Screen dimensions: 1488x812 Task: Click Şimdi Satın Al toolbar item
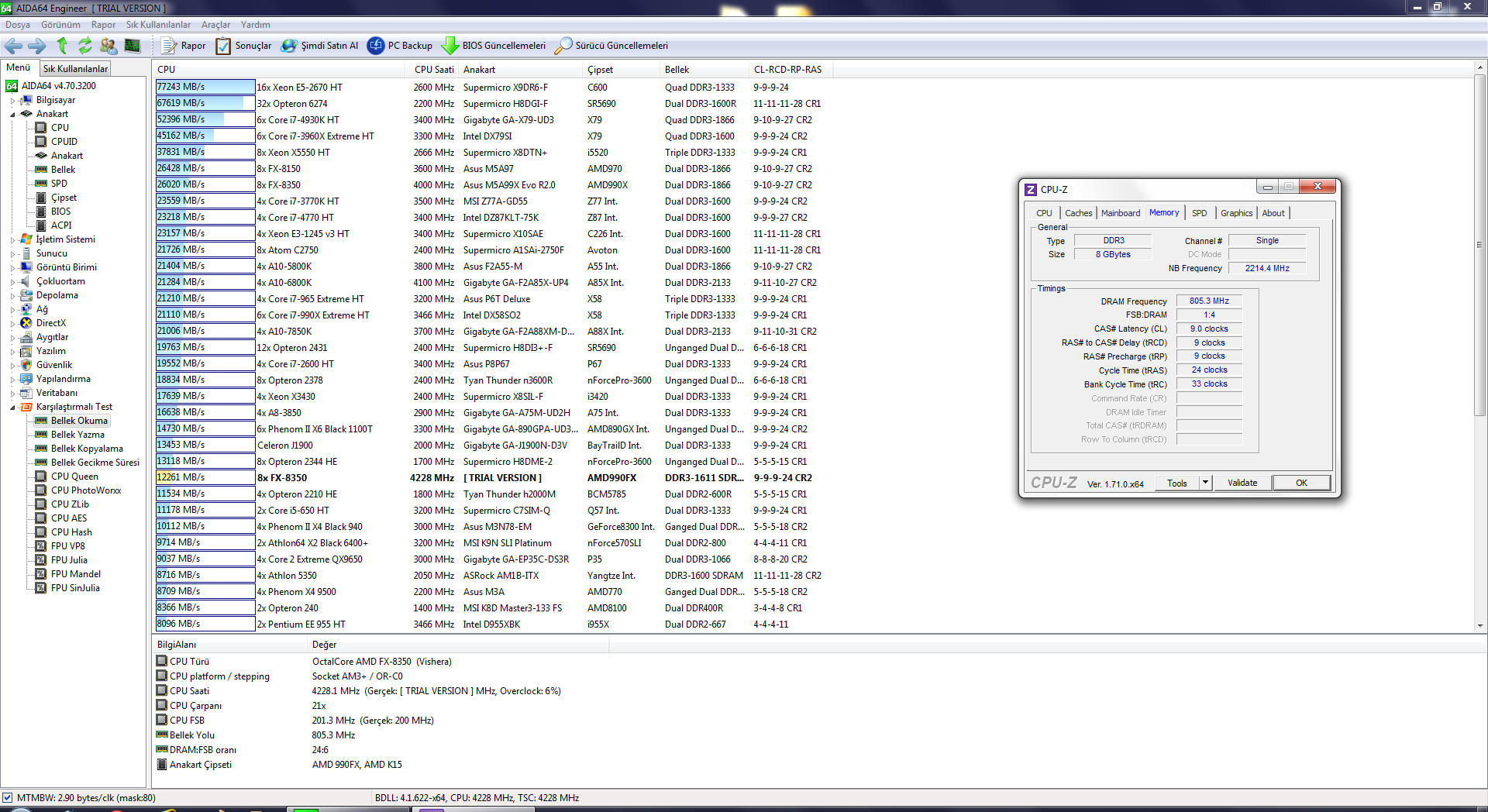coord(319,46)
